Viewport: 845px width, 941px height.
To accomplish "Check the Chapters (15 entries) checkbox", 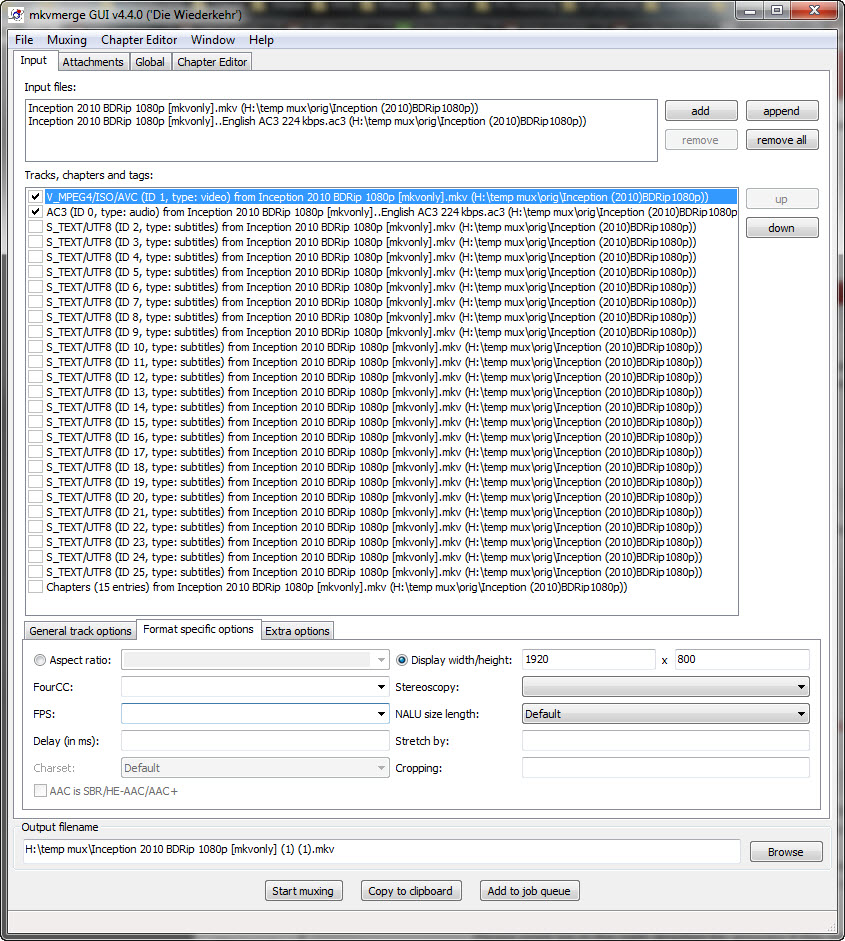I will pyautogui.click(x=35, y=587).
